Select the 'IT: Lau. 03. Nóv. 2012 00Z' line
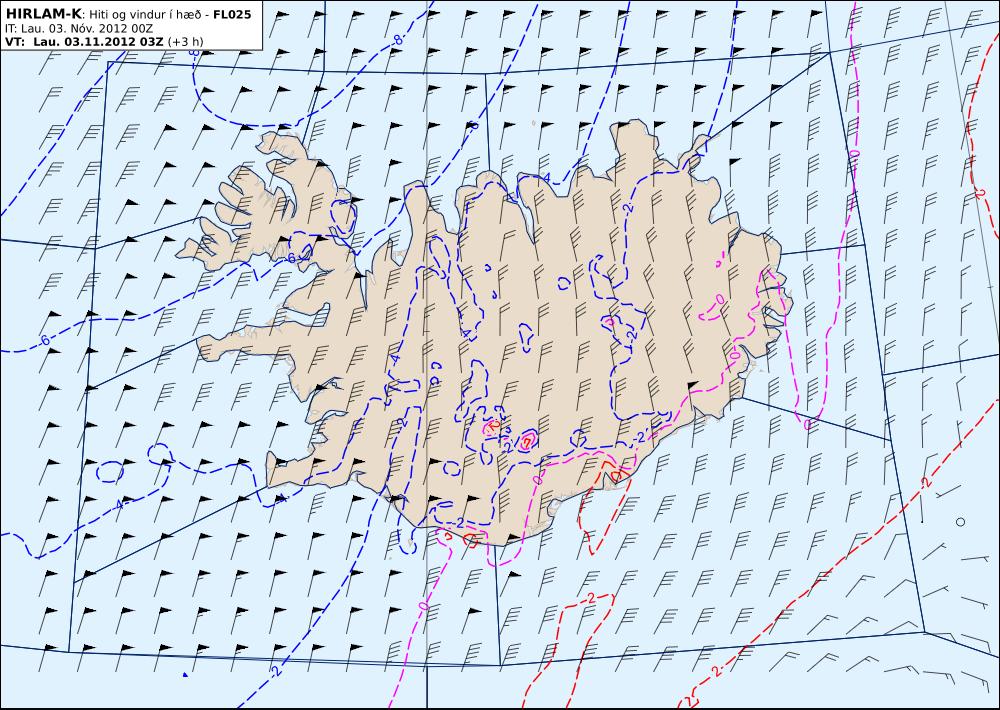This screenshot has height=710, width=1000. click(78, 28)
